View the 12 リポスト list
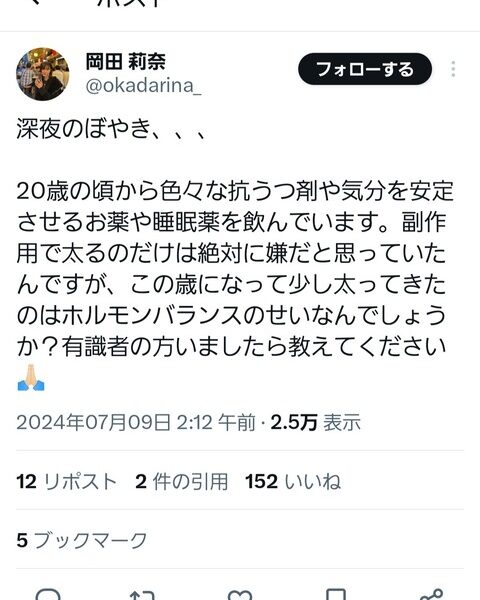The image size is (480, 600). [x=67, y=481]
